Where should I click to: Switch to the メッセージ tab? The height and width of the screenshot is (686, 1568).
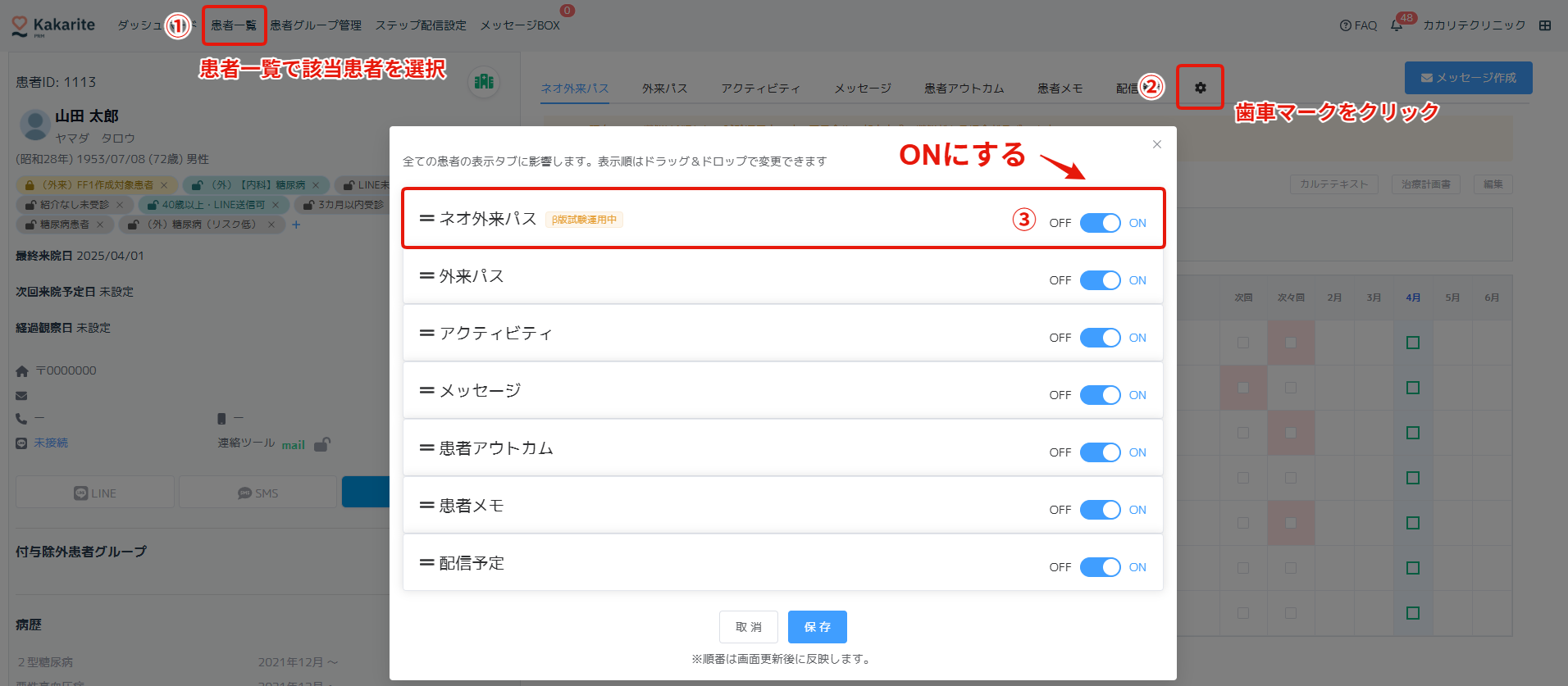(x=863, y=89)
